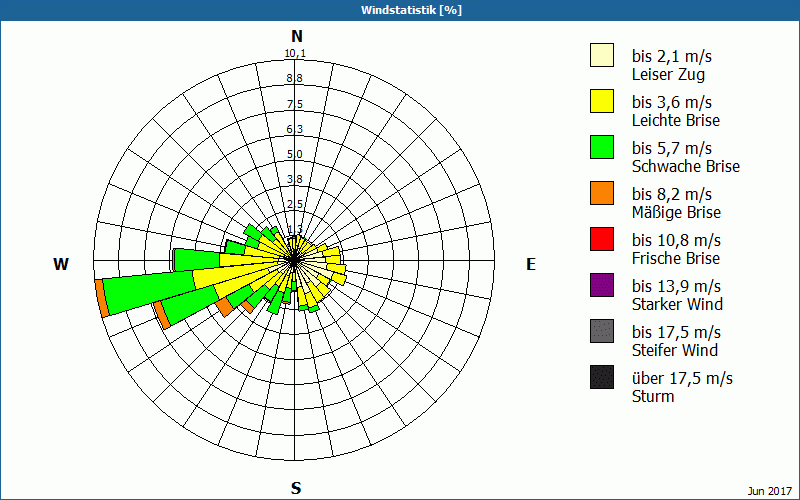Screen dimensions: 800x500
Task: Click the '10,1' radial scale value
Action: (295, 54)
